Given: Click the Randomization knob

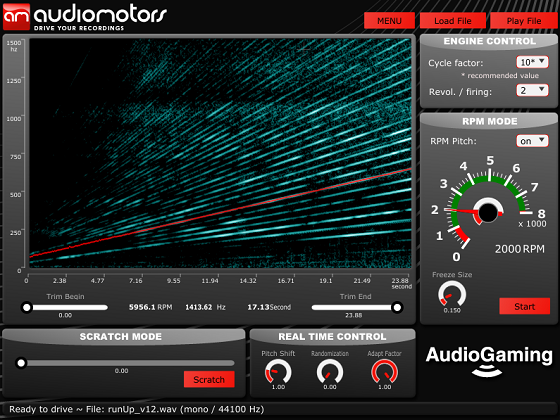Looking at the screenshot, I should click(330, 371).
